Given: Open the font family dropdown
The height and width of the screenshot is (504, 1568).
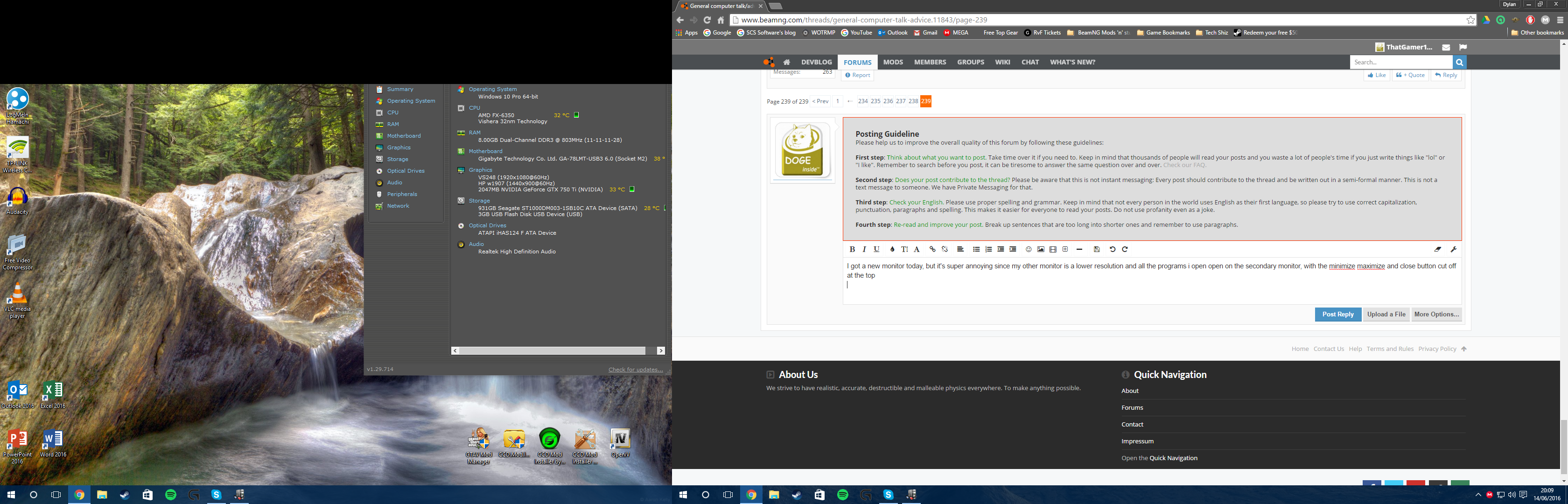Looking at the screenshot, I should (x=917, y=249).
